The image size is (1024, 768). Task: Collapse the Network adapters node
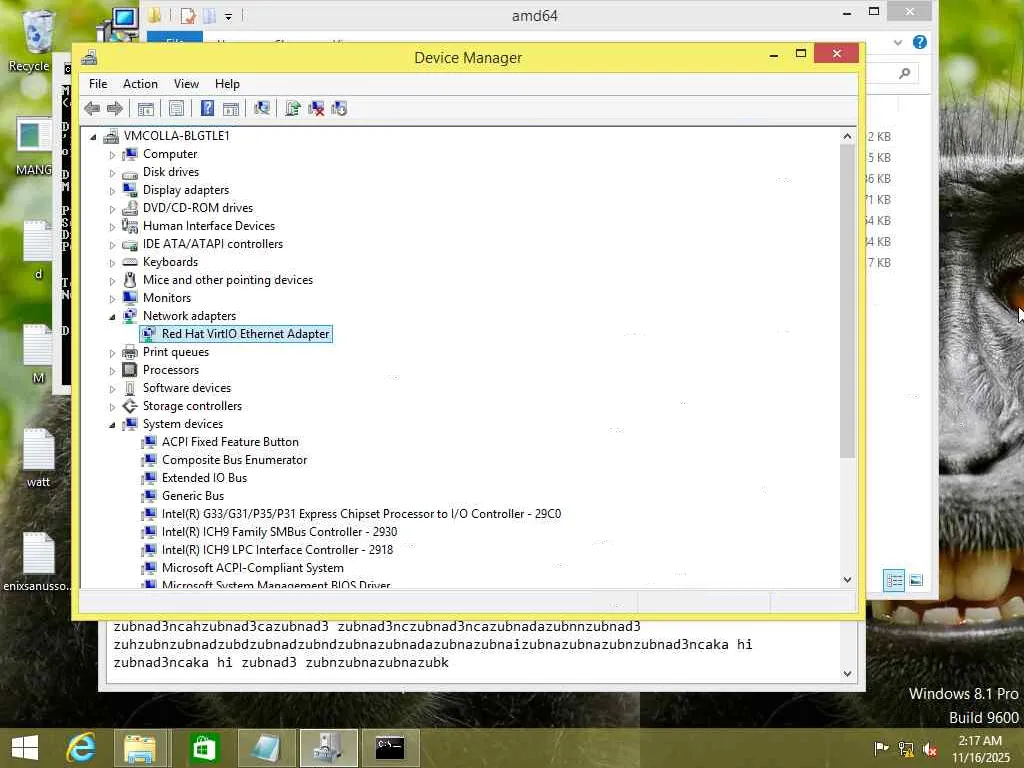click(112, 317)
